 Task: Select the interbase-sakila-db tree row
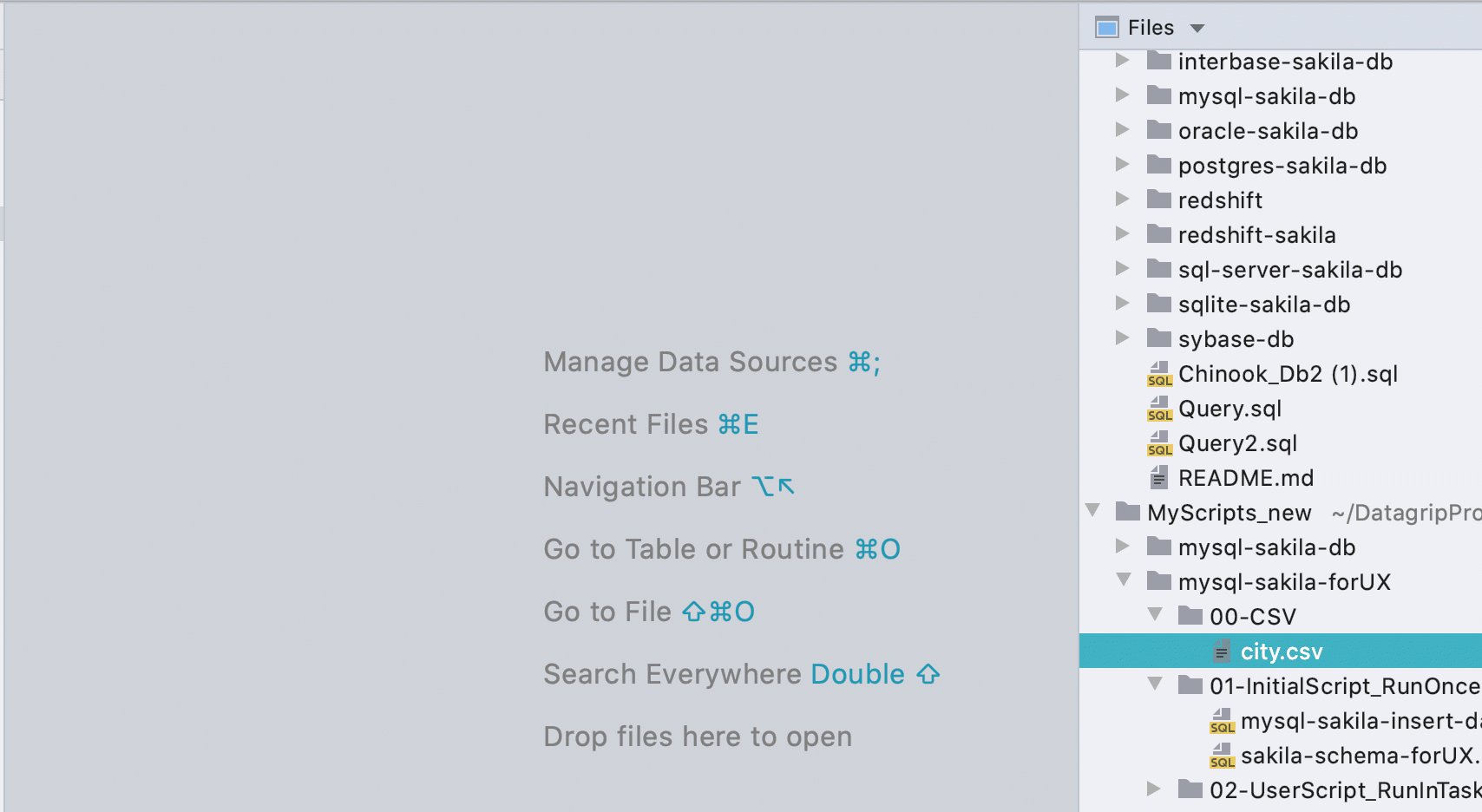click(x=1281, y=62)
